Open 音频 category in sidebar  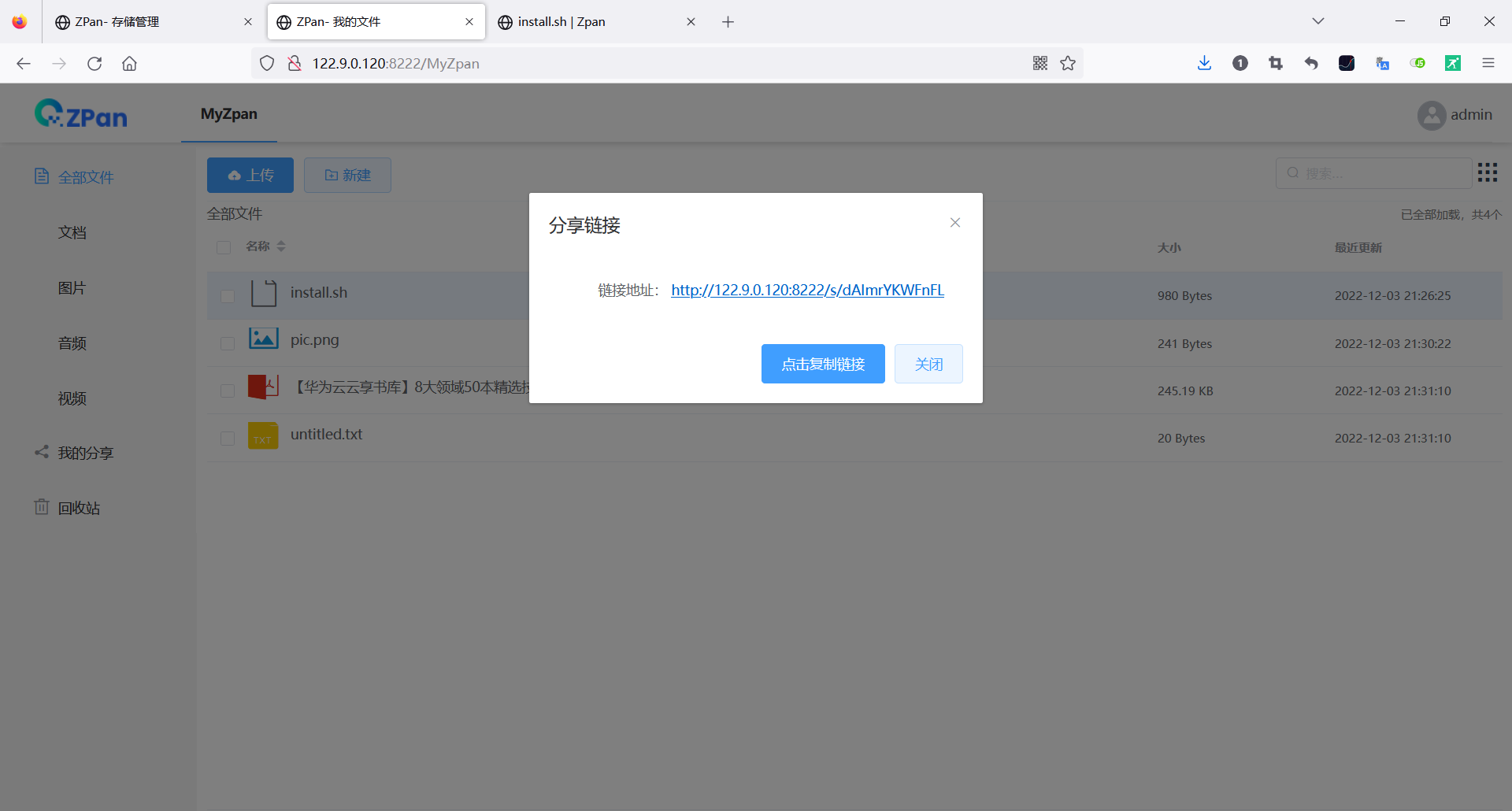72,343
